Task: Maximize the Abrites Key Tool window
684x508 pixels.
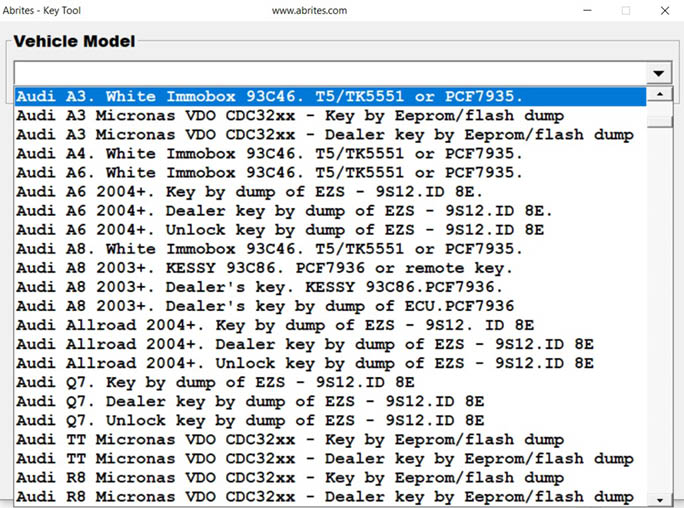Action: (x=626, y=10)
